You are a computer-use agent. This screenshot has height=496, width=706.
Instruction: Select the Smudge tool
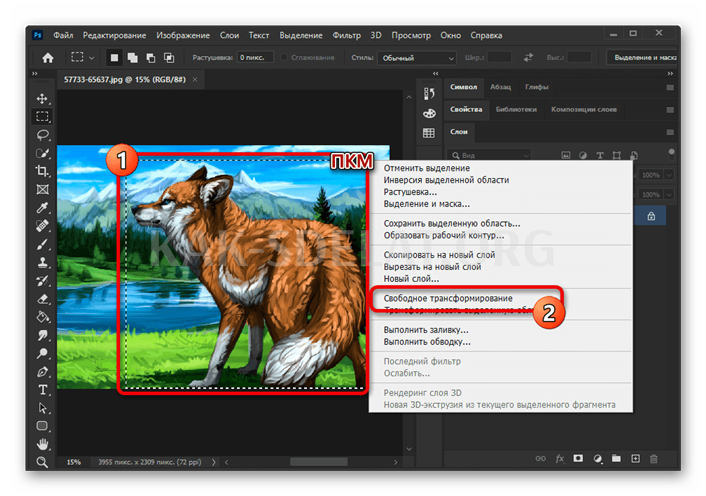[42, 335]
